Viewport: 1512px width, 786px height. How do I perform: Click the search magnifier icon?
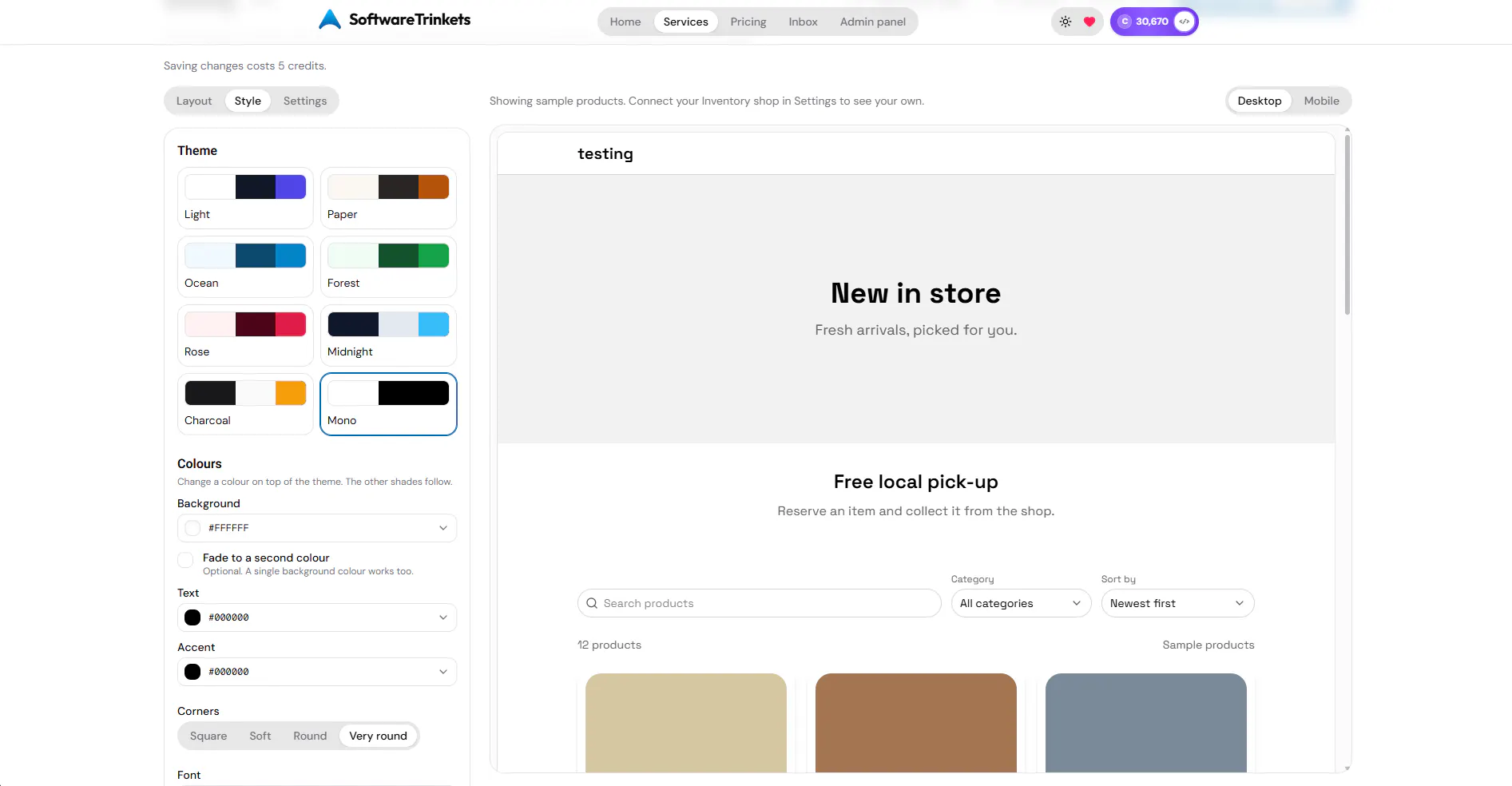(592, 603)
